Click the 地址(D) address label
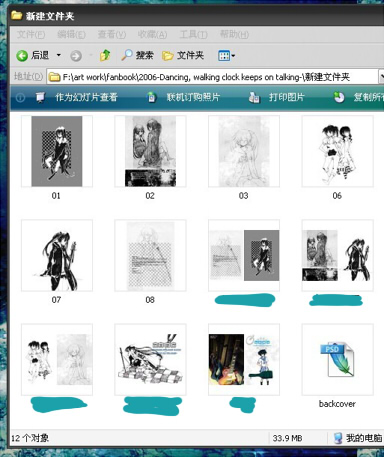 pyautogui.click(x=29, y=77)
